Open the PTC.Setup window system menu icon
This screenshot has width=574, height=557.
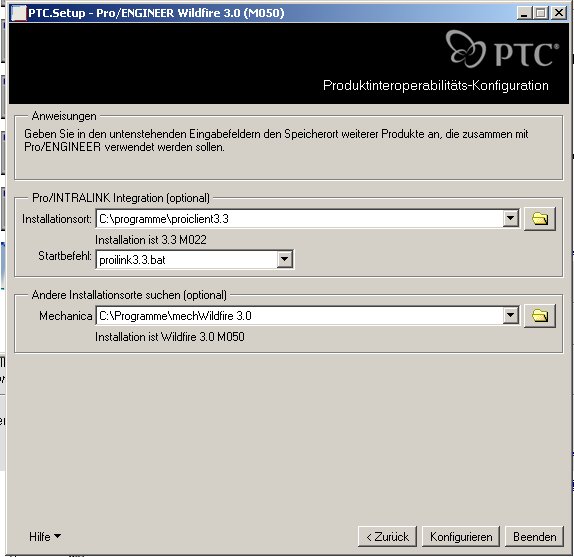point(19,13)
